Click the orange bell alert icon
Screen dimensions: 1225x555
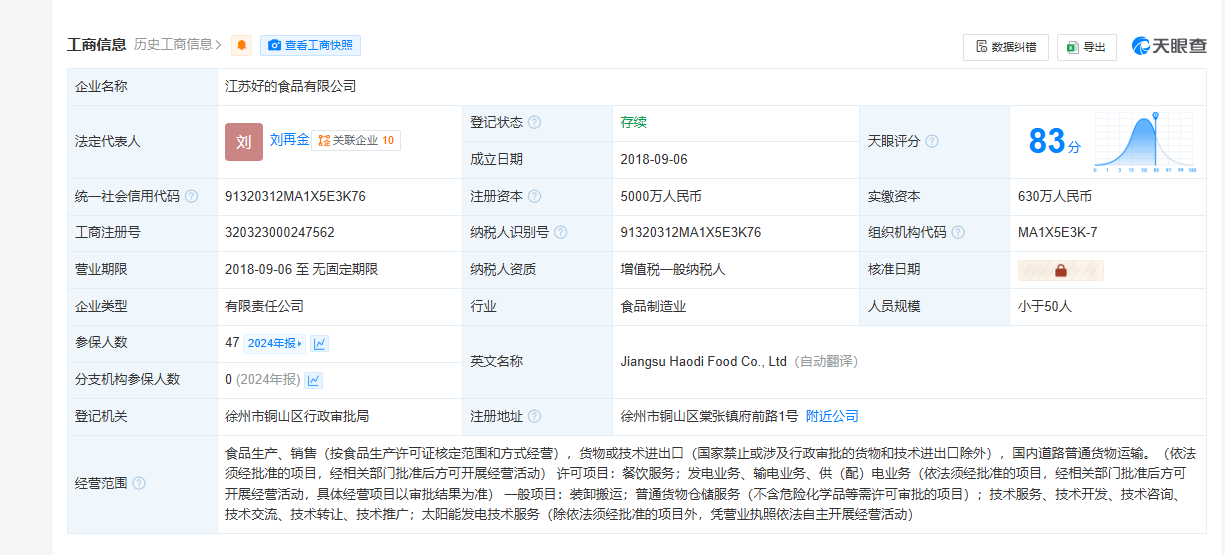click(x=241, y=46)
